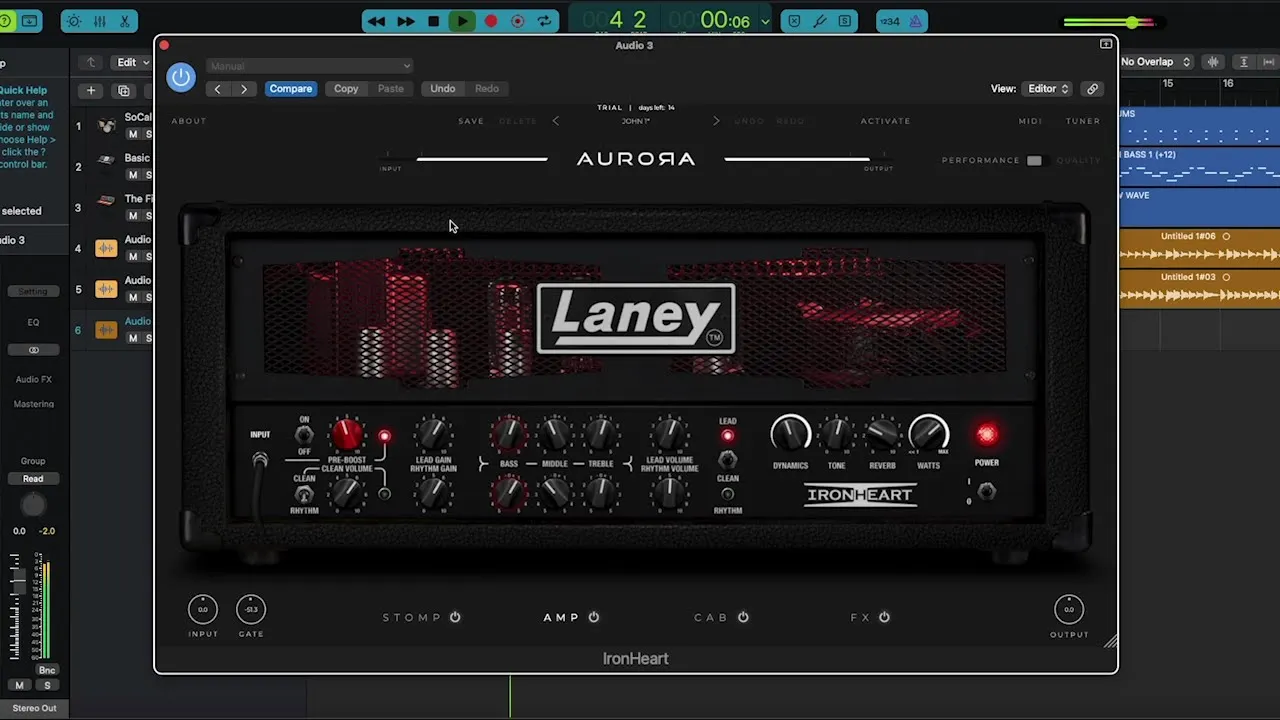Viewport: 1280px width, 720px height.
Task: Click the plugin link chain icon
Action: 1092,89
